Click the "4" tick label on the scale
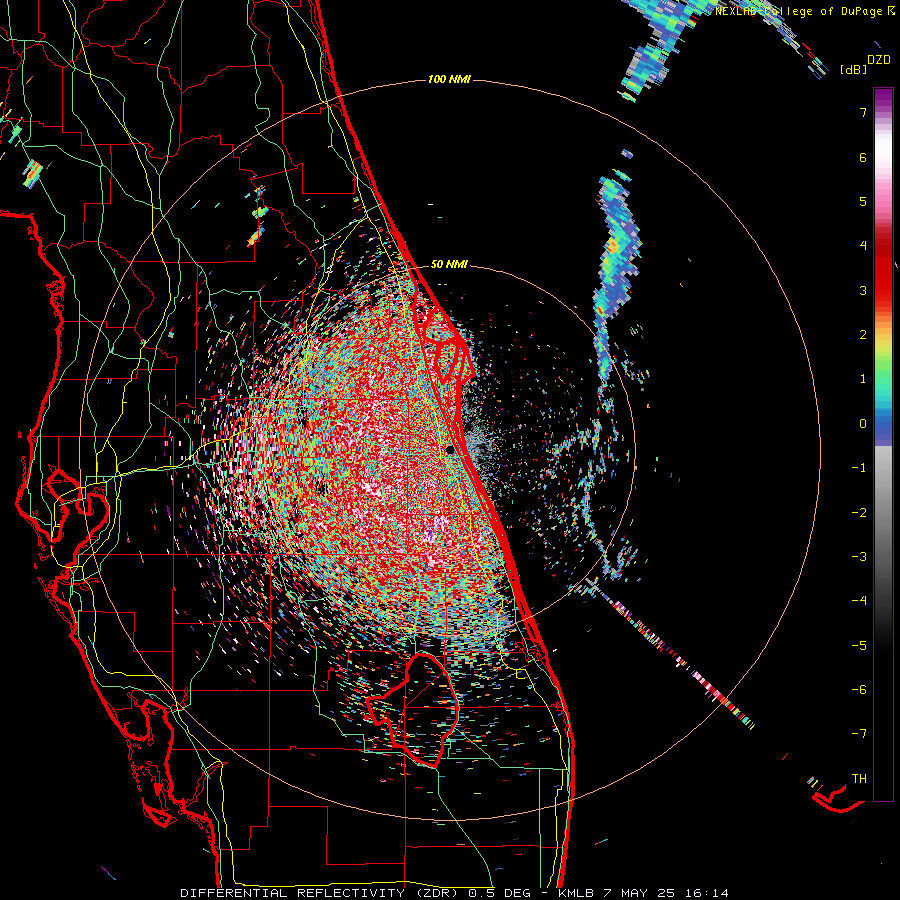The image size is (900, 900). (x=863, y=246)
